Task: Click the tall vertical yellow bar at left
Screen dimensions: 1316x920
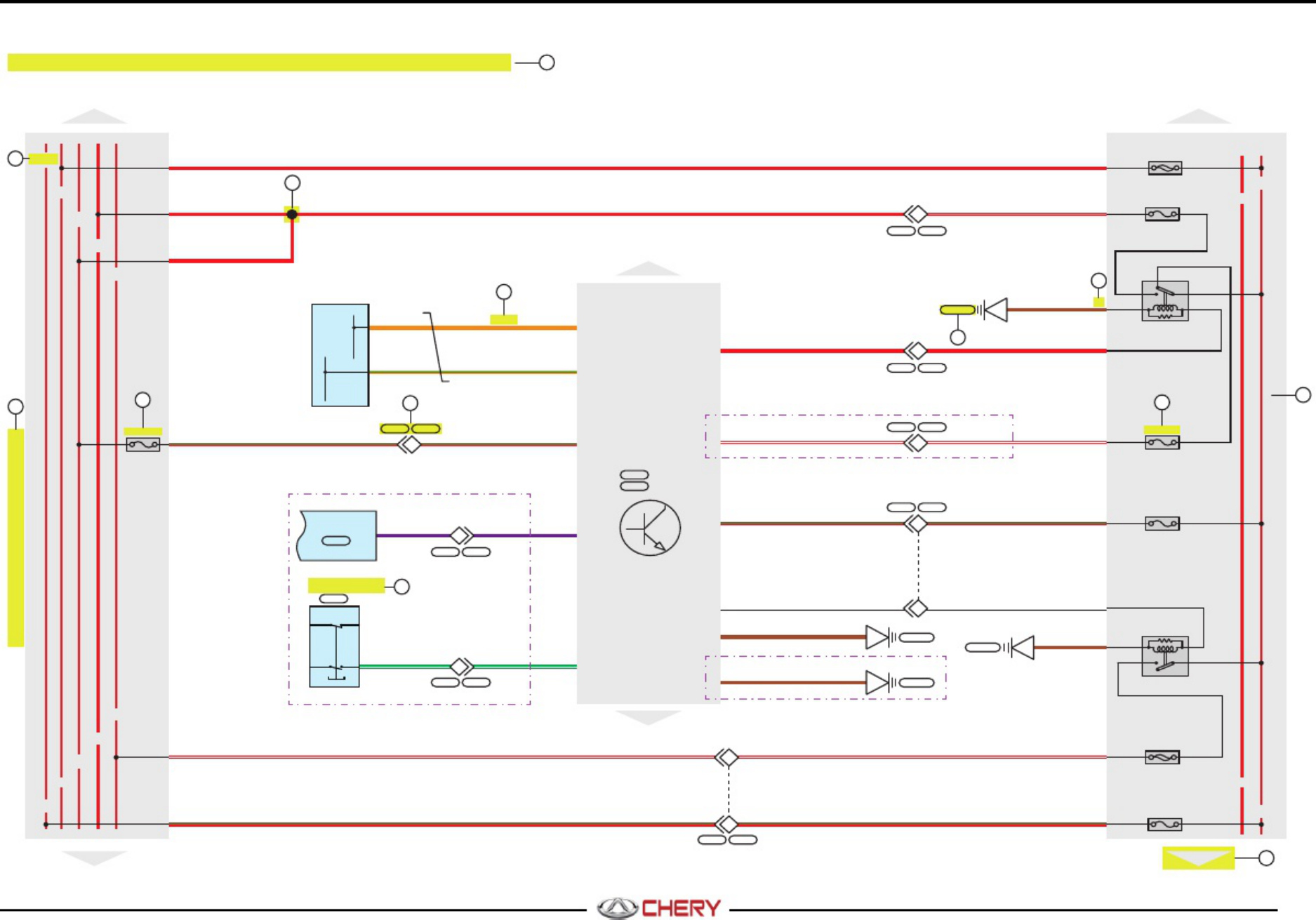Action: [x=15, y=538]
